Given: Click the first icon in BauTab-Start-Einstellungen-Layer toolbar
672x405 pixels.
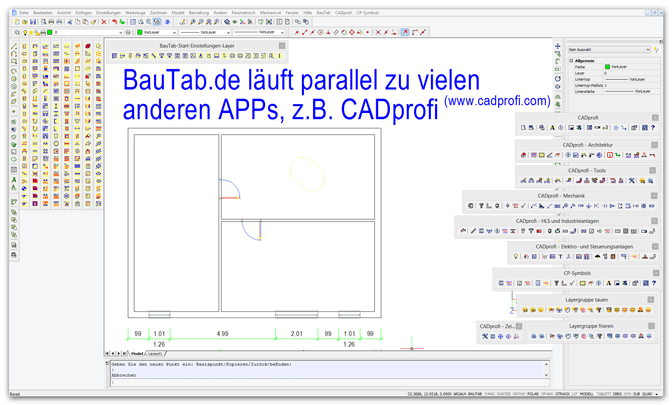Looking at the screenshot, I should coord(114,56).
